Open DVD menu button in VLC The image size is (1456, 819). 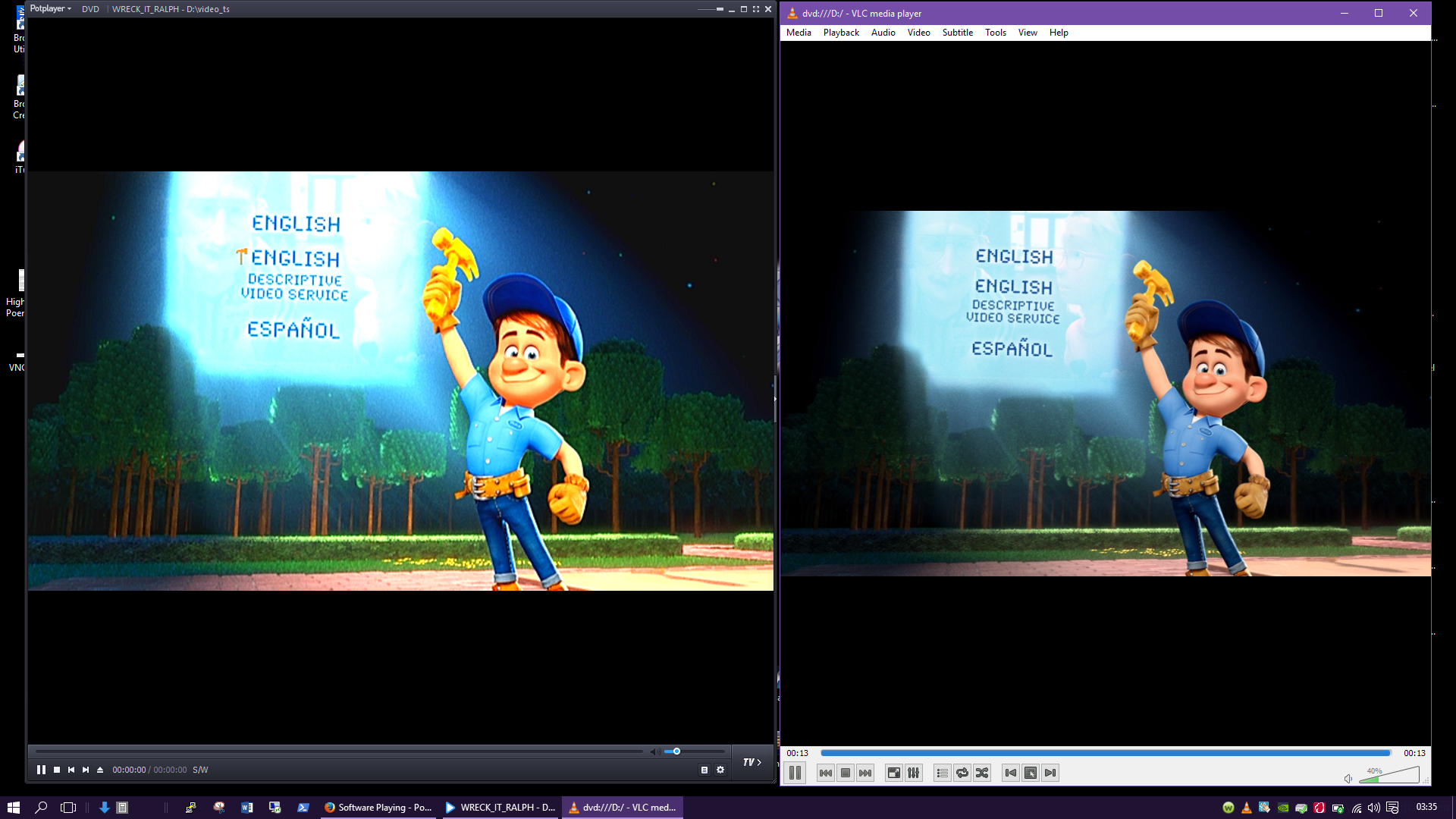pos(1031,773)
